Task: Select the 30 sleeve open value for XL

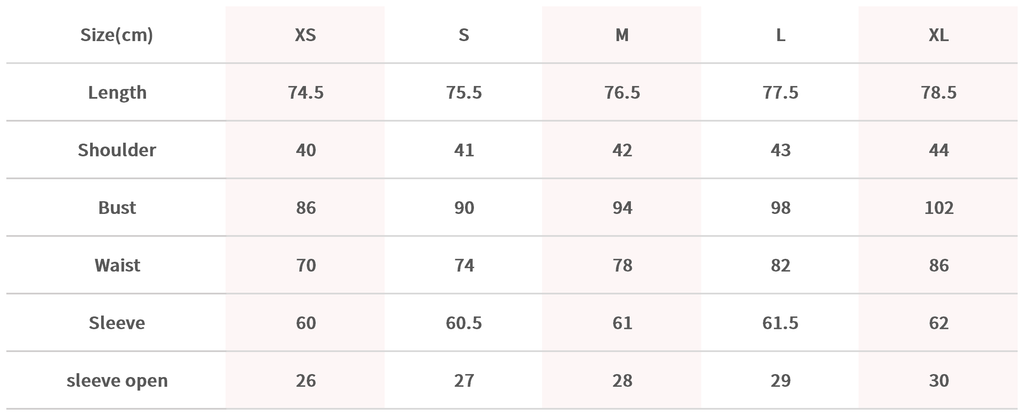Action: 939,381
